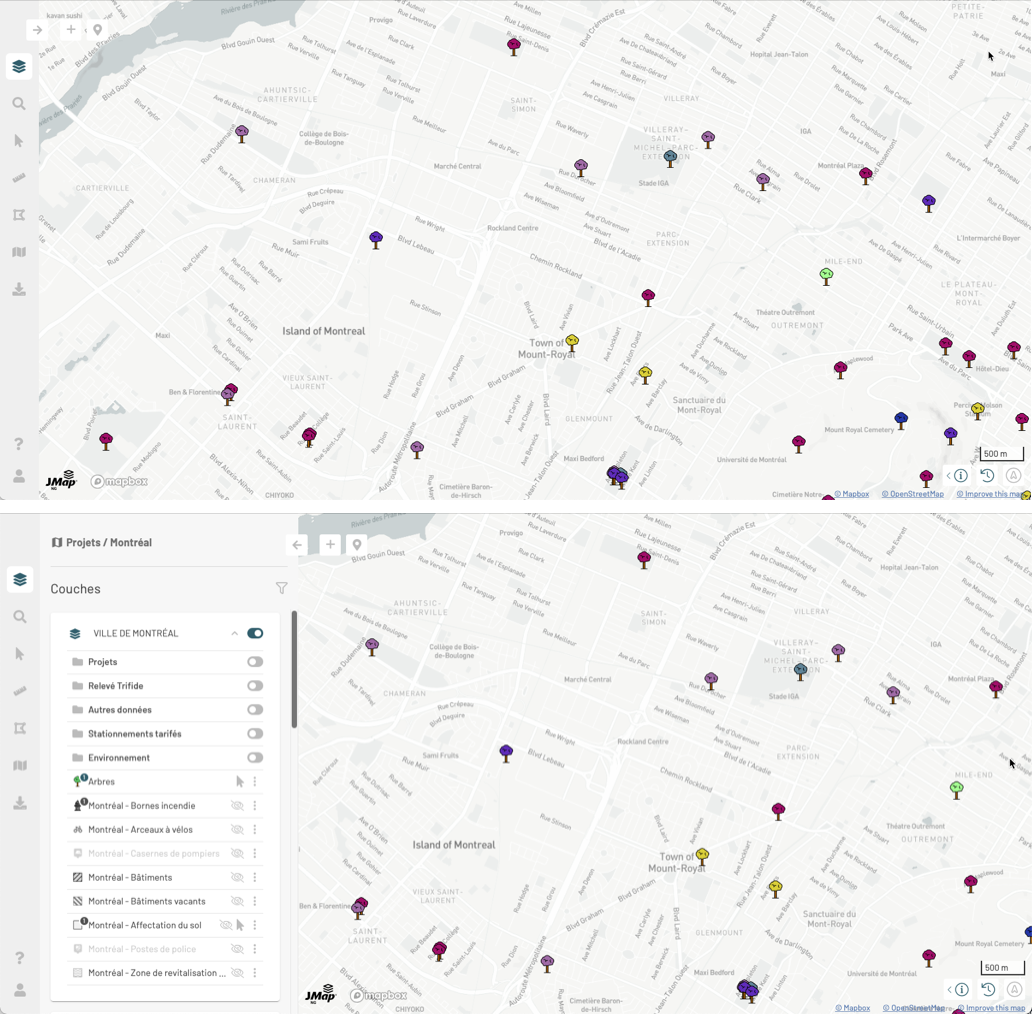Open options menu for Bâtiments vacants
1032x1014 pixels.
[x=255, y=902]
